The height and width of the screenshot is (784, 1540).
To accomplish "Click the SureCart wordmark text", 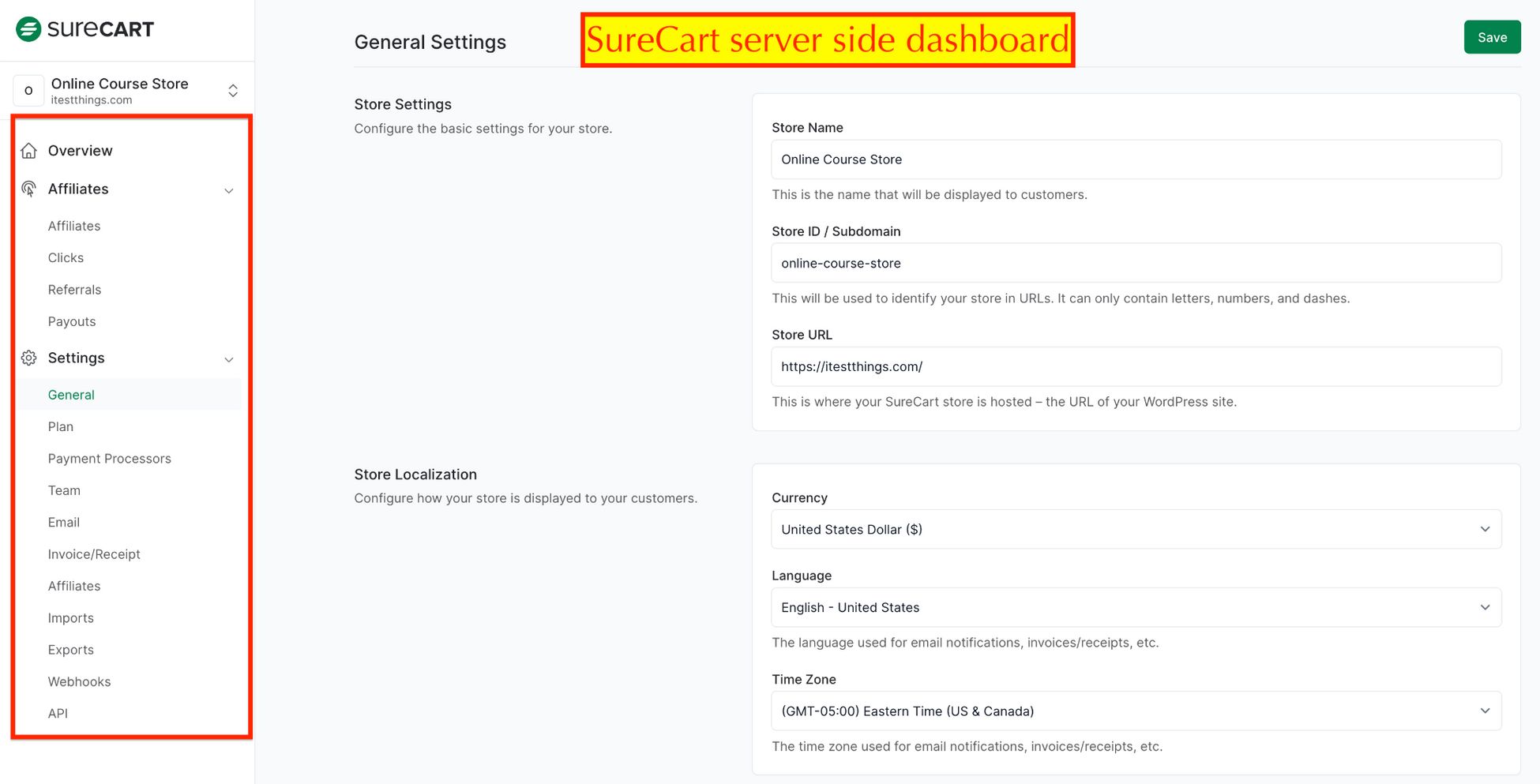I will pyautogui.click(x=100, y=29).
